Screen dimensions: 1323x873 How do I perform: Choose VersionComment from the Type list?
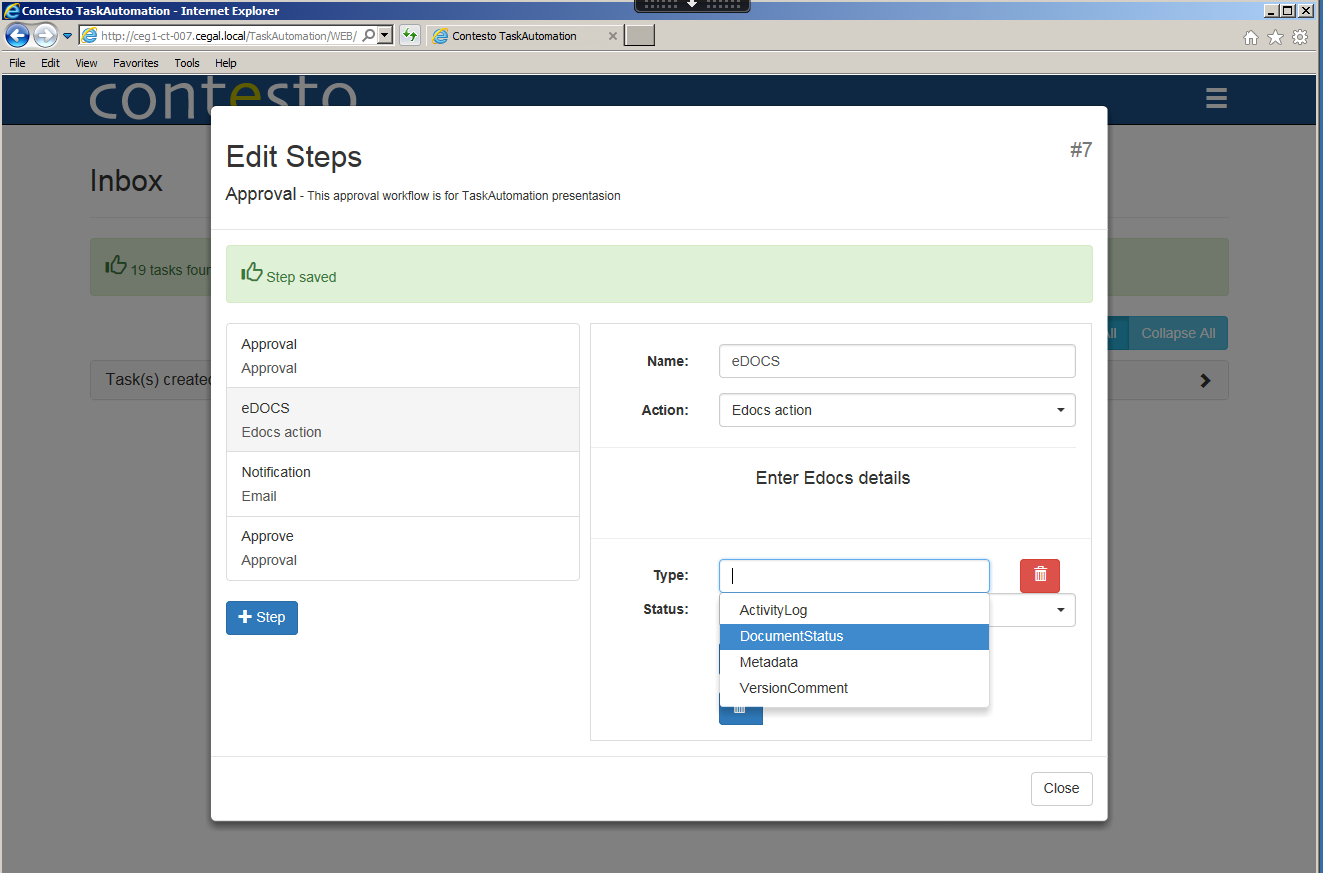click(854, 688)
